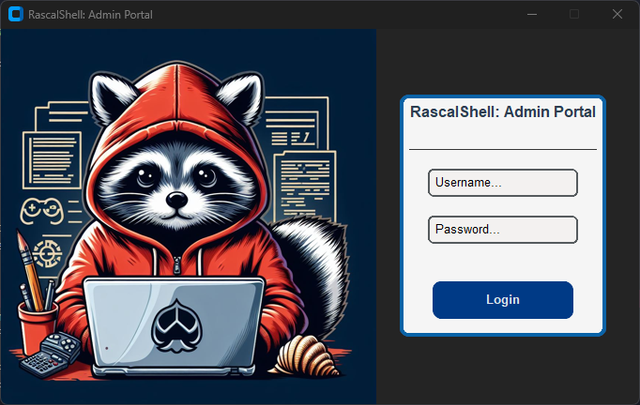Image resolution: width=640 pixels, height=405 pixels.
Task: Click the RascalShell app icon in title bar
Action: coord(16,14)
